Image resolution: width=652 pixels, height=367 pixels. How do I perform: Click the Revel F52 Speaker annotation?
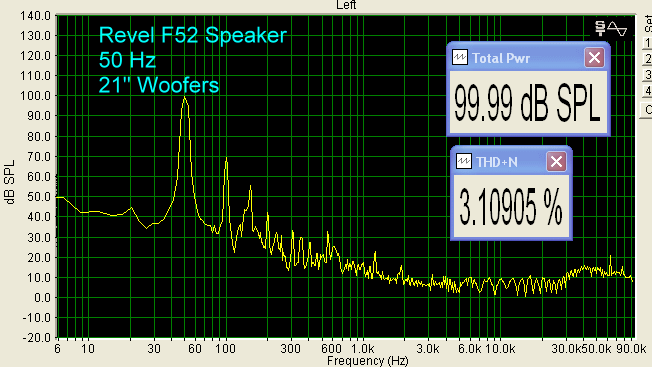point(193,35)
